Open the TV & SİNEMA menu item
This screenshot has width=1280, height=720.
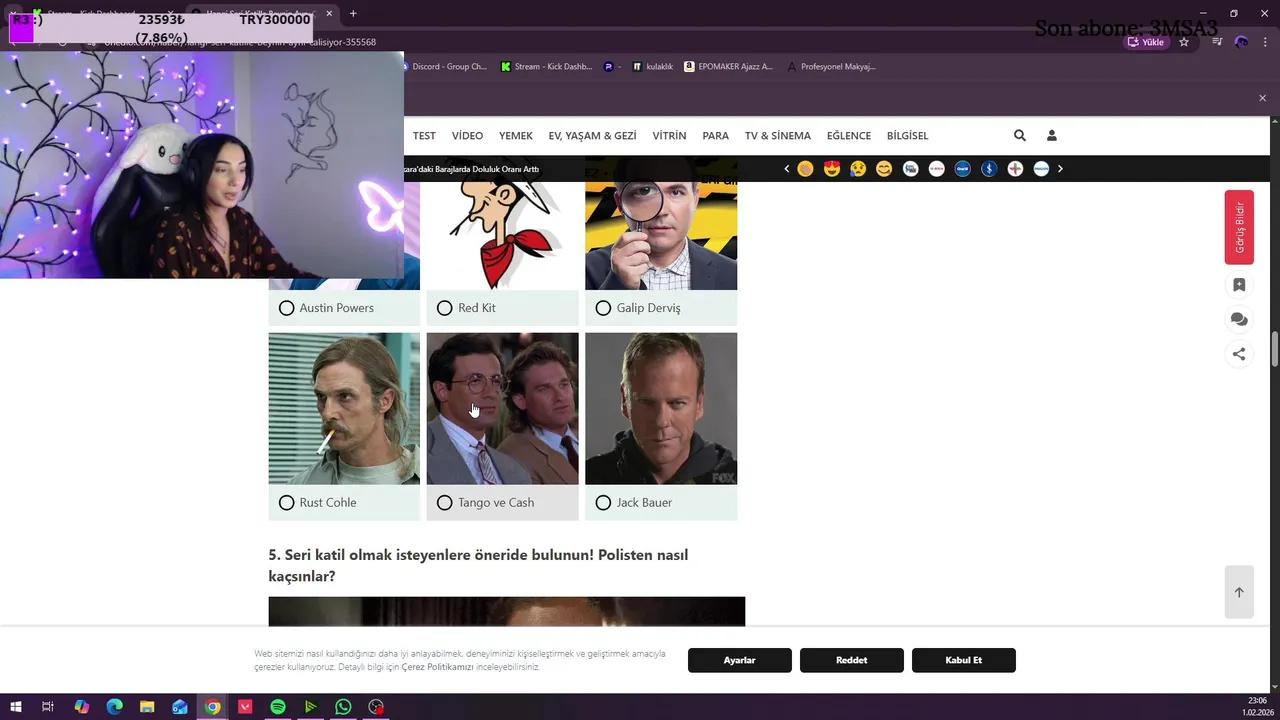click(778, 135)
